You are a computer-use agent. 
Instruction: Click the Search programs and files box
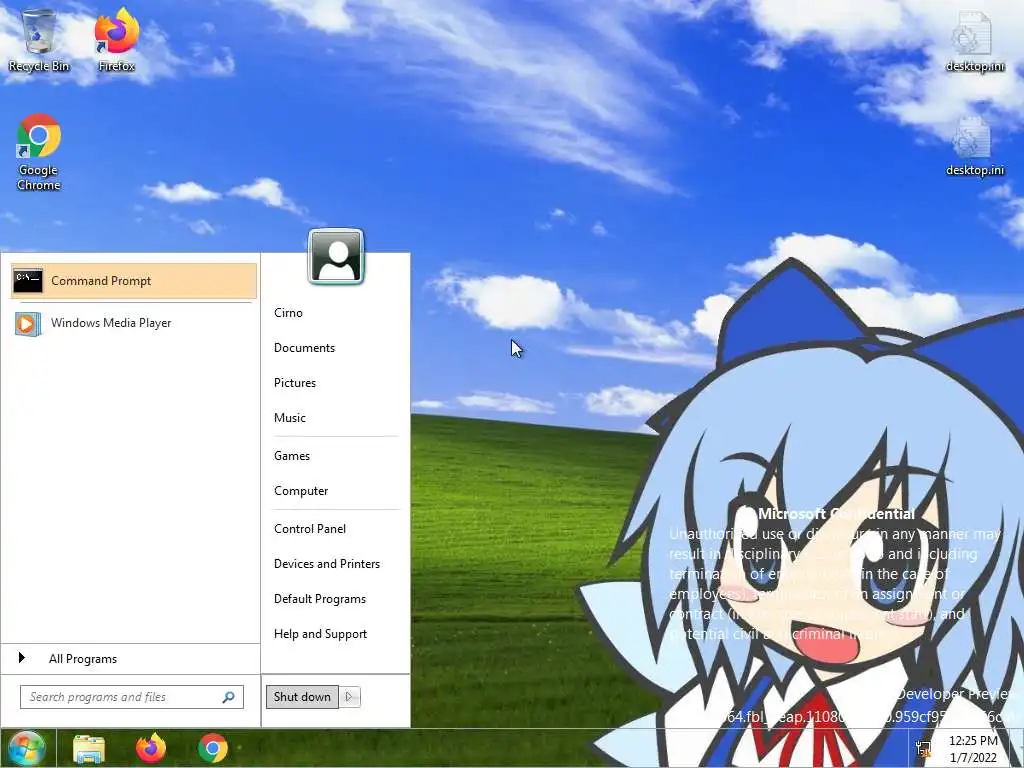132,697
